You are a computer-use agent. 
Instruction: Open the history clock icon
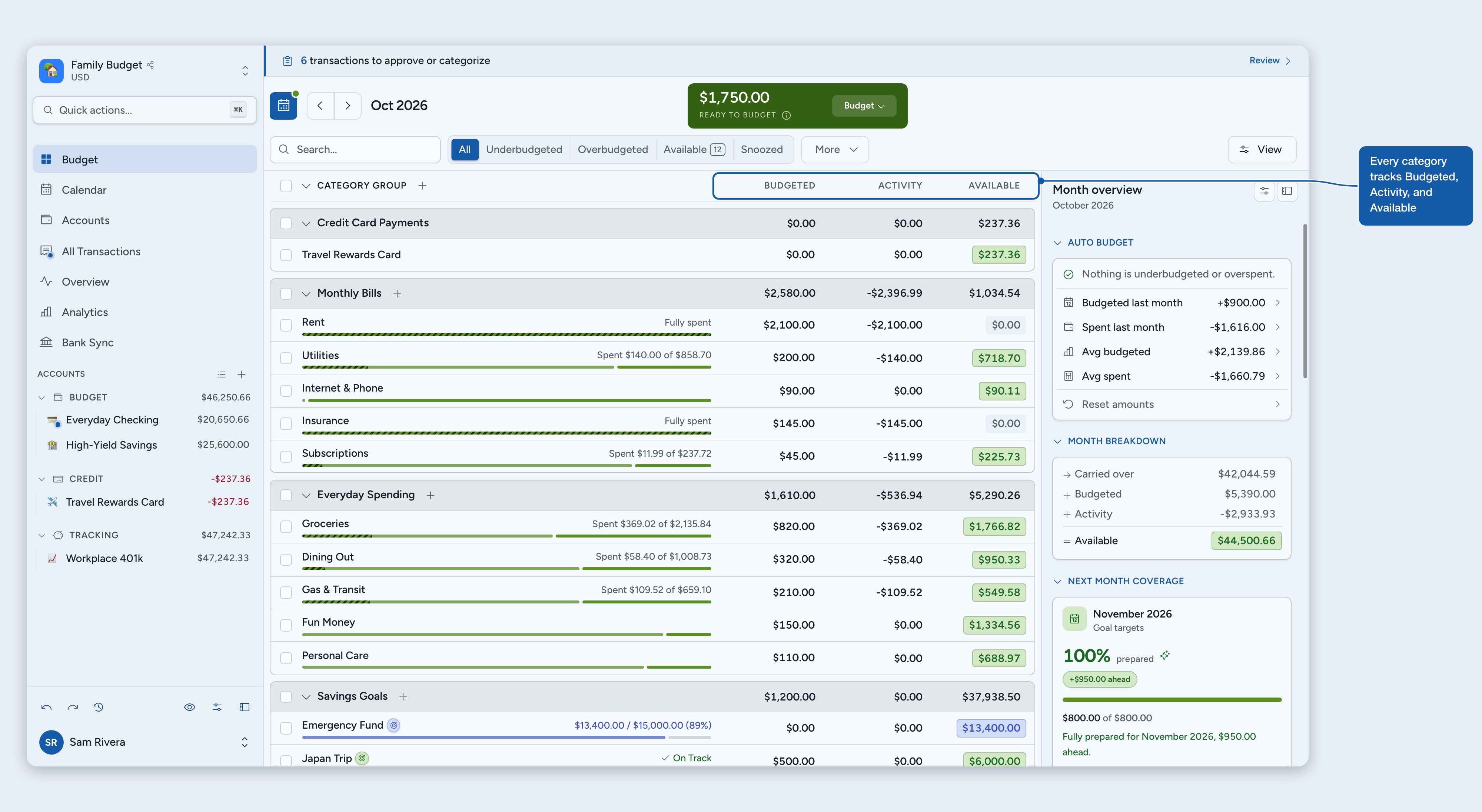[99, 707]
